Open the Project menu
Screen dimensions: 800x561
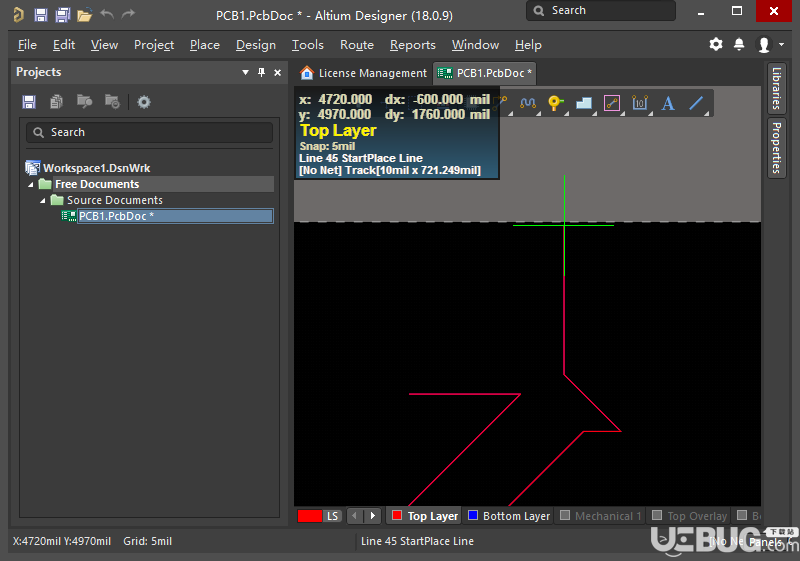[x=154, y=45]
